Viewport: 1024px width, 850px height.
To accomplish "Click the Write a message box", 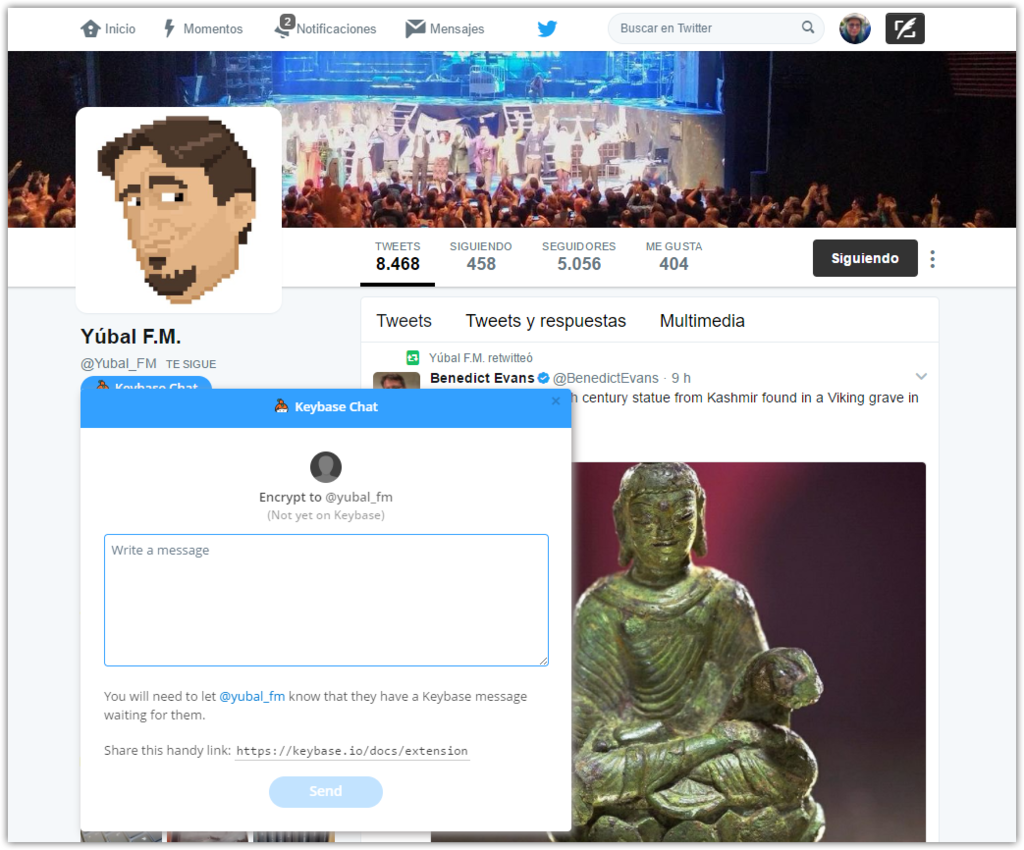I will click(x=327, y=600).
